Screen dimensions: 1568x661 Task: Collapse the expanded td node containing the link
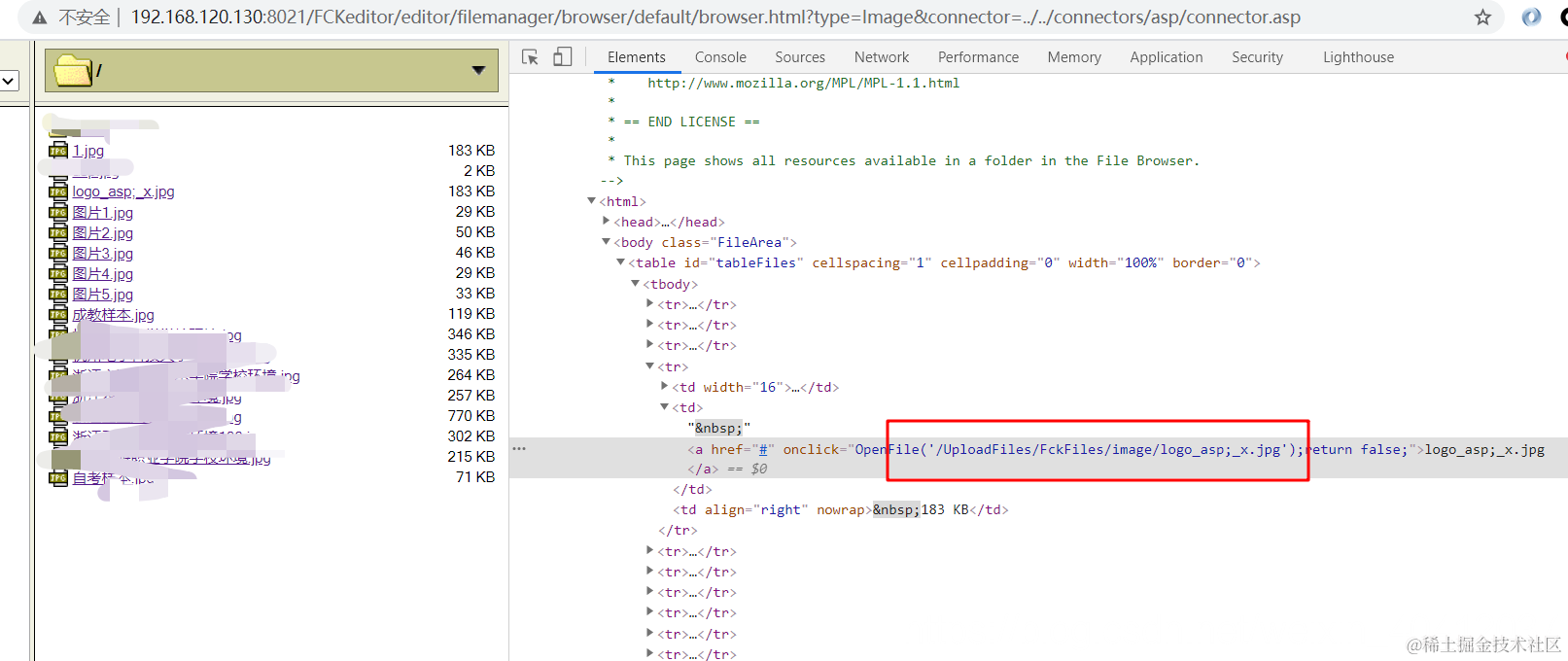665,407
